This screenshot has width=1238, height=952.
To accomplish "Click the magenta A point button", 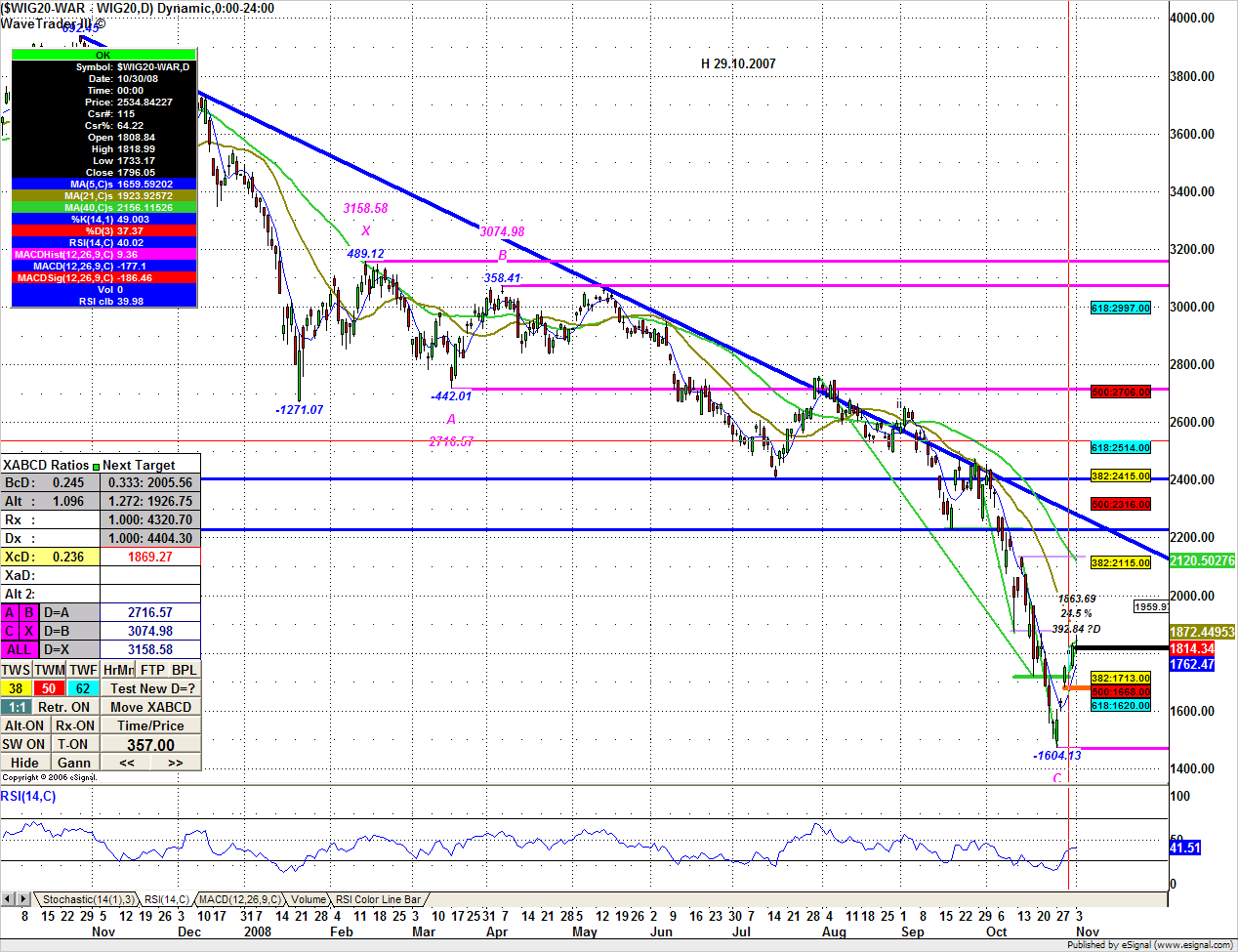I will pos(10,612).
